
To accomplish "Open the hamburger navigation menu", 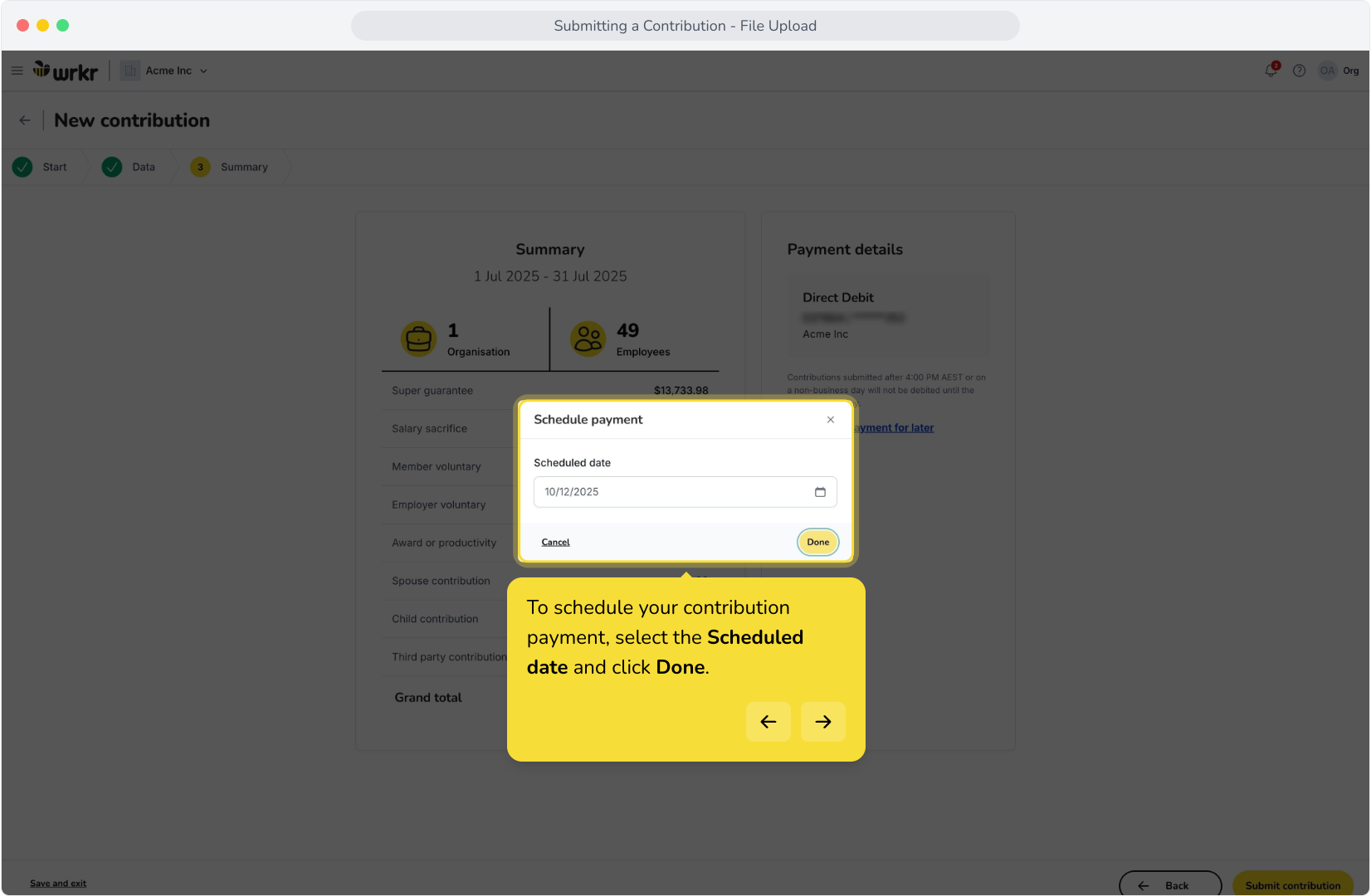I will pos(17,71).
